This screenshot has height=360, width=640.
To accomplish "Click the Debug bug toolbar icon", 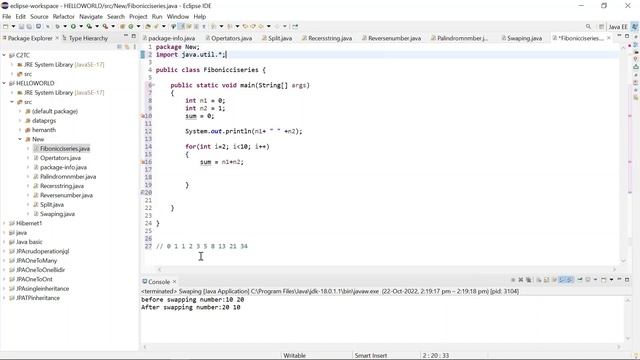I will (57, 26).
